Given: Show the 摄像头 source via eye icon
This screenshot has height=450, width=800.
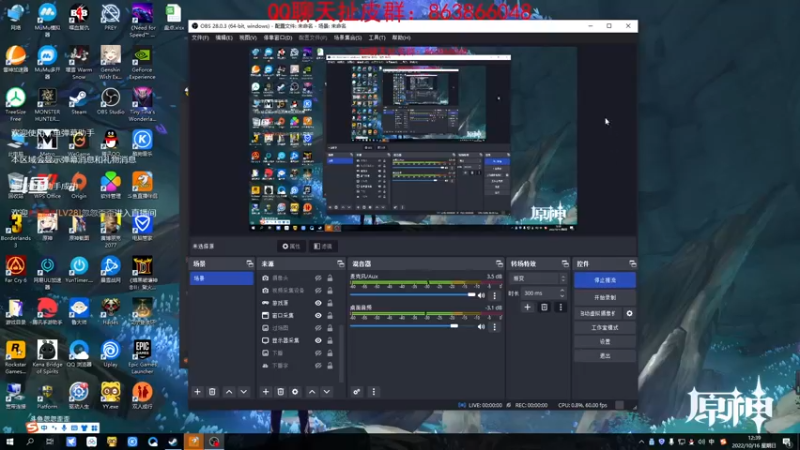Looking at the screenshot, I should click(x=318, y=278).
